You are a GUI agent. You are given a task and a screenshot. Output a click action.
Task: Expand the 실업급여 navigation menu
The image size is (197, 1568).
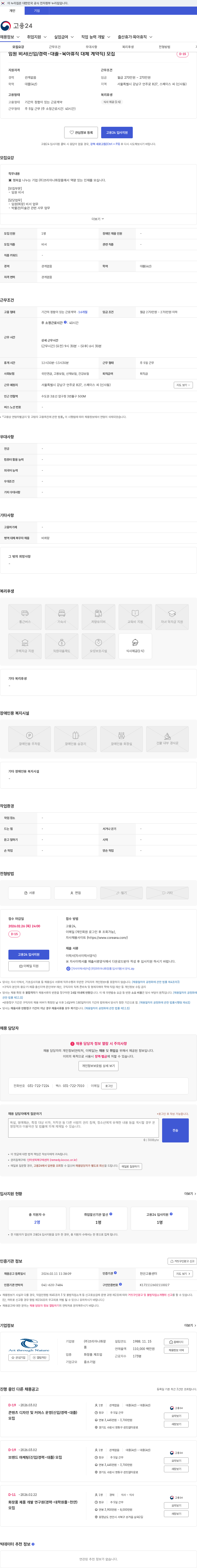[64, 37]
